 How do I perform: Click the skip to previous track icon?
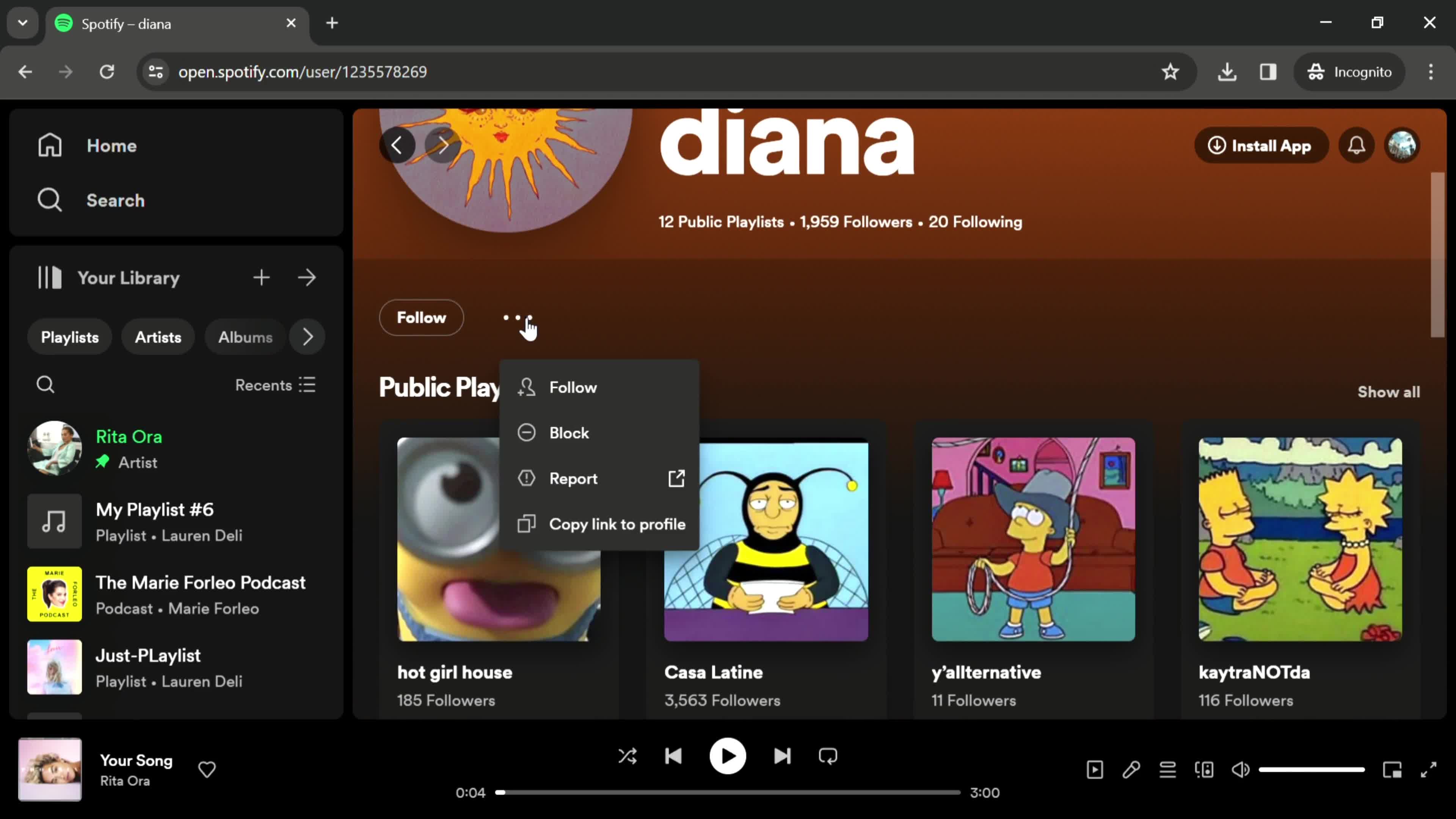click(x=675, y=756)
